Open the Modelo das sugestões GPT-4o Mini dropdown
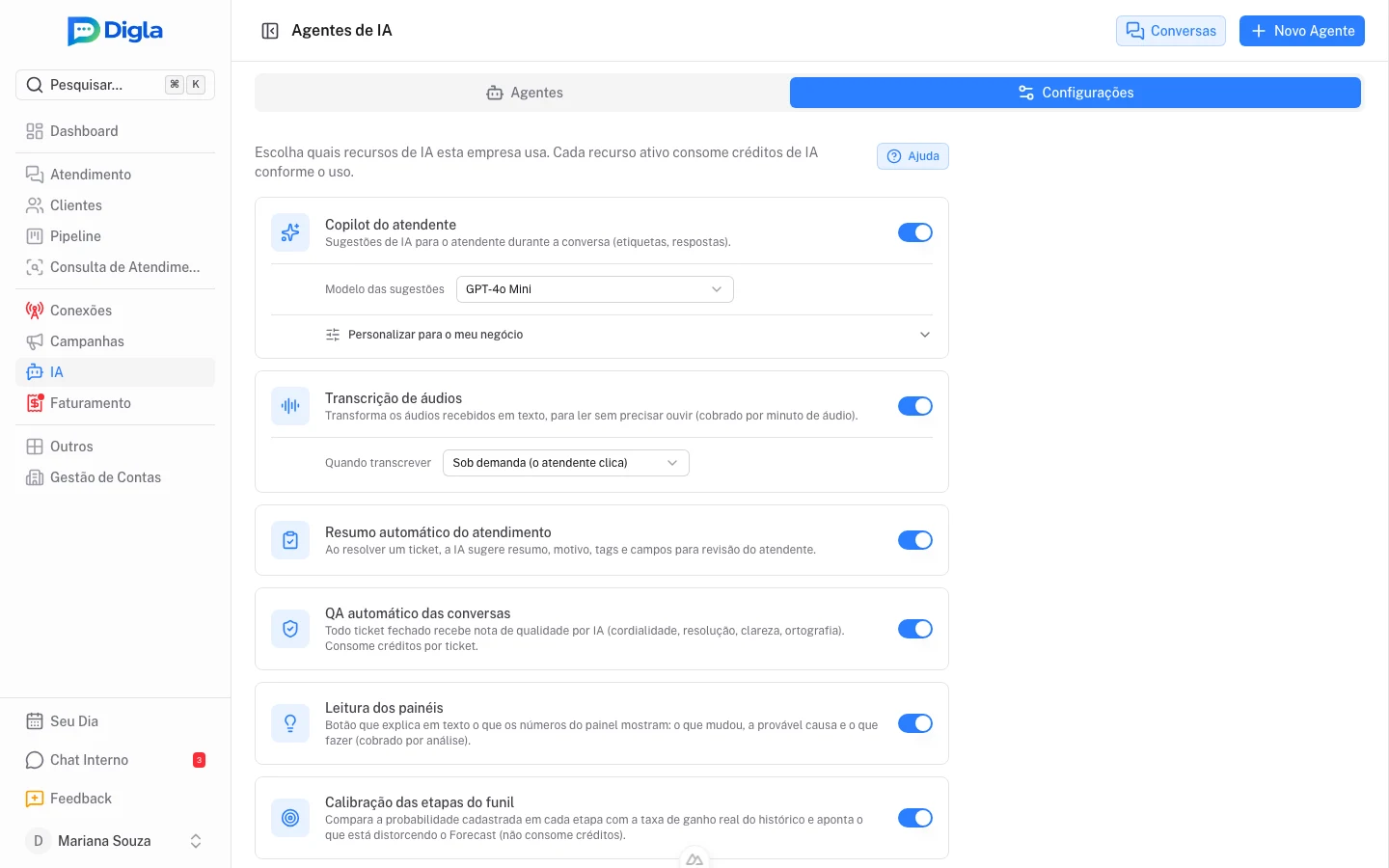 point(594,289)
